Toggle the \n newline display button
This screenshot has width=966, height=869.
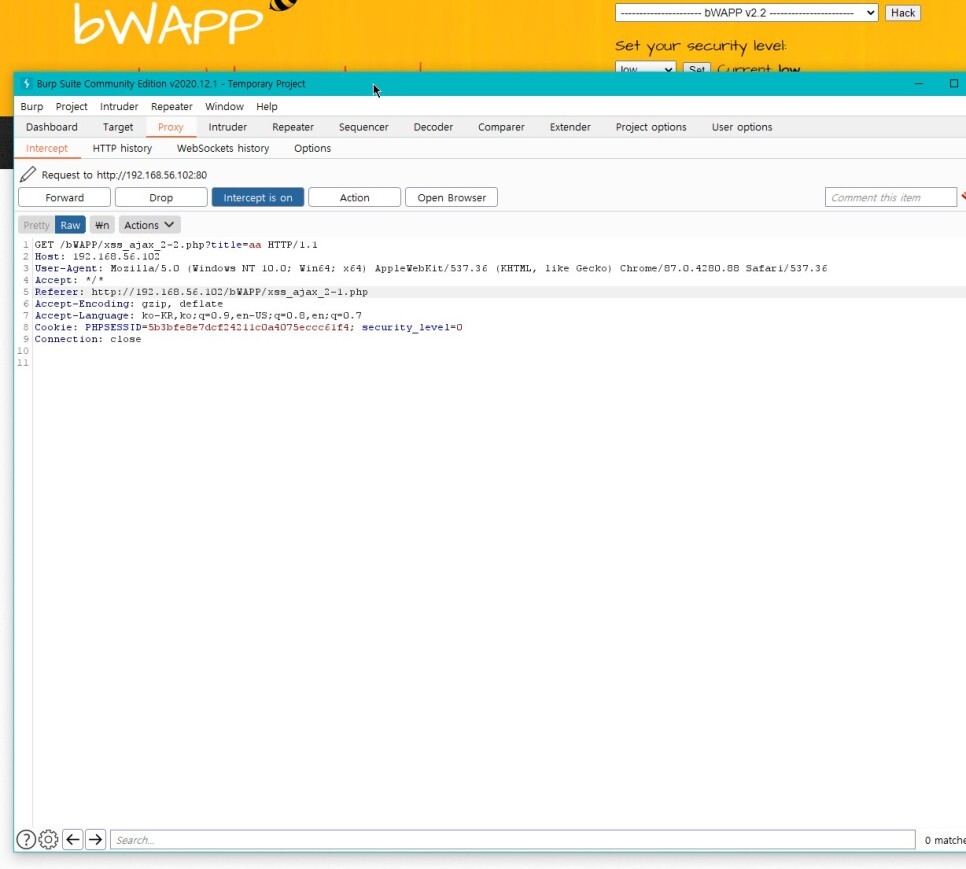click(102, 225)
